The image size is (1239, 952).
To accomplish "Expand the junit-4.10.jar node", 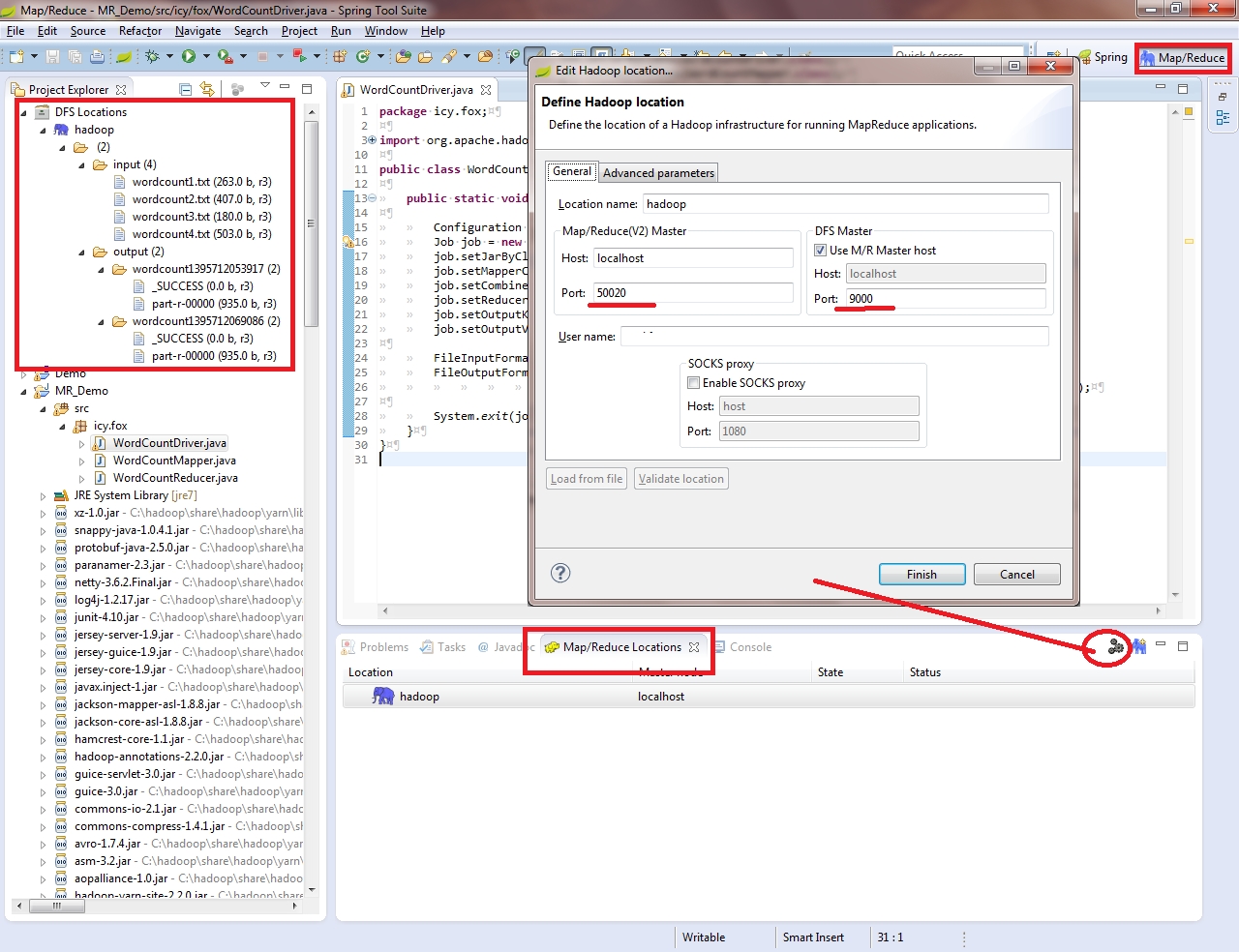I will point(44,618).
